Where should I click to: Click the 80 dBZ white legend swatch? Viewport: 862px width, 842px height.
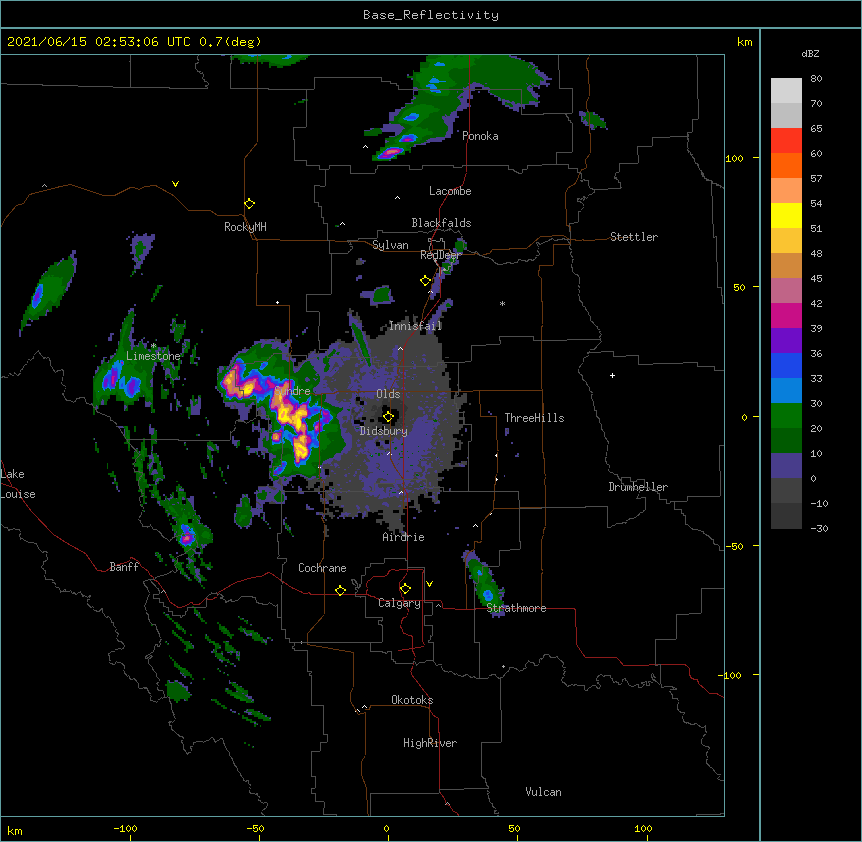(x=786, y=91)
